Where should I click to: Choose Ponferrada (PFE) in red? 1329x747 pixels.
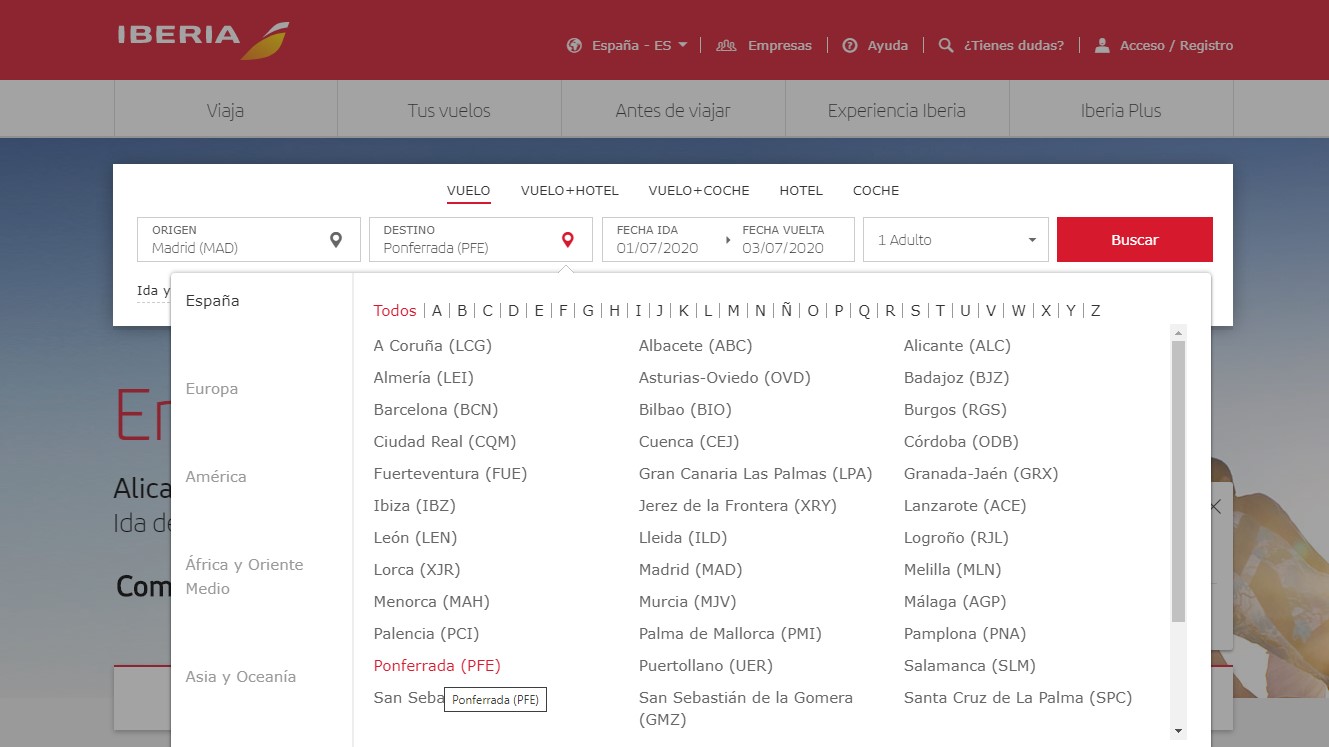[437, 666]
